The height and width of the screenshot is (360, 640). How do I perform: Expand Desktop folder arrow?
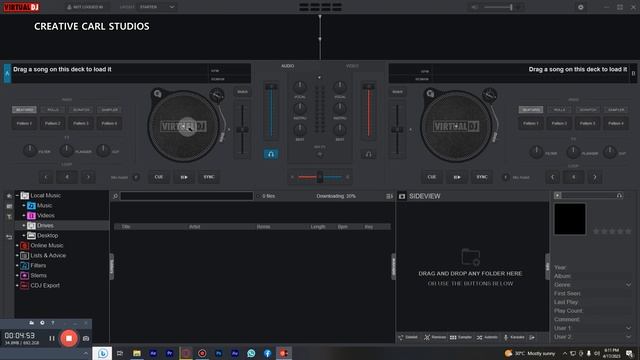click(x=24, y=236)
